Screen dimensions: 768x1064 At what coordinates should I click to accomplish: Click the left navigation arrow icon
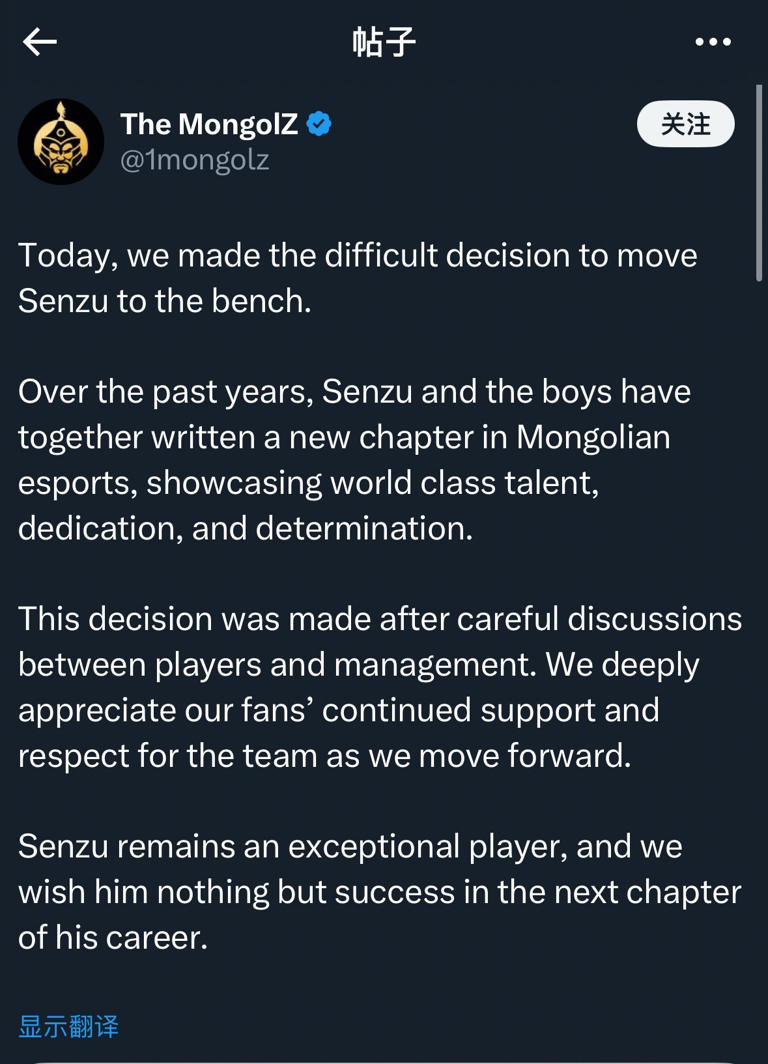[39, 41]
